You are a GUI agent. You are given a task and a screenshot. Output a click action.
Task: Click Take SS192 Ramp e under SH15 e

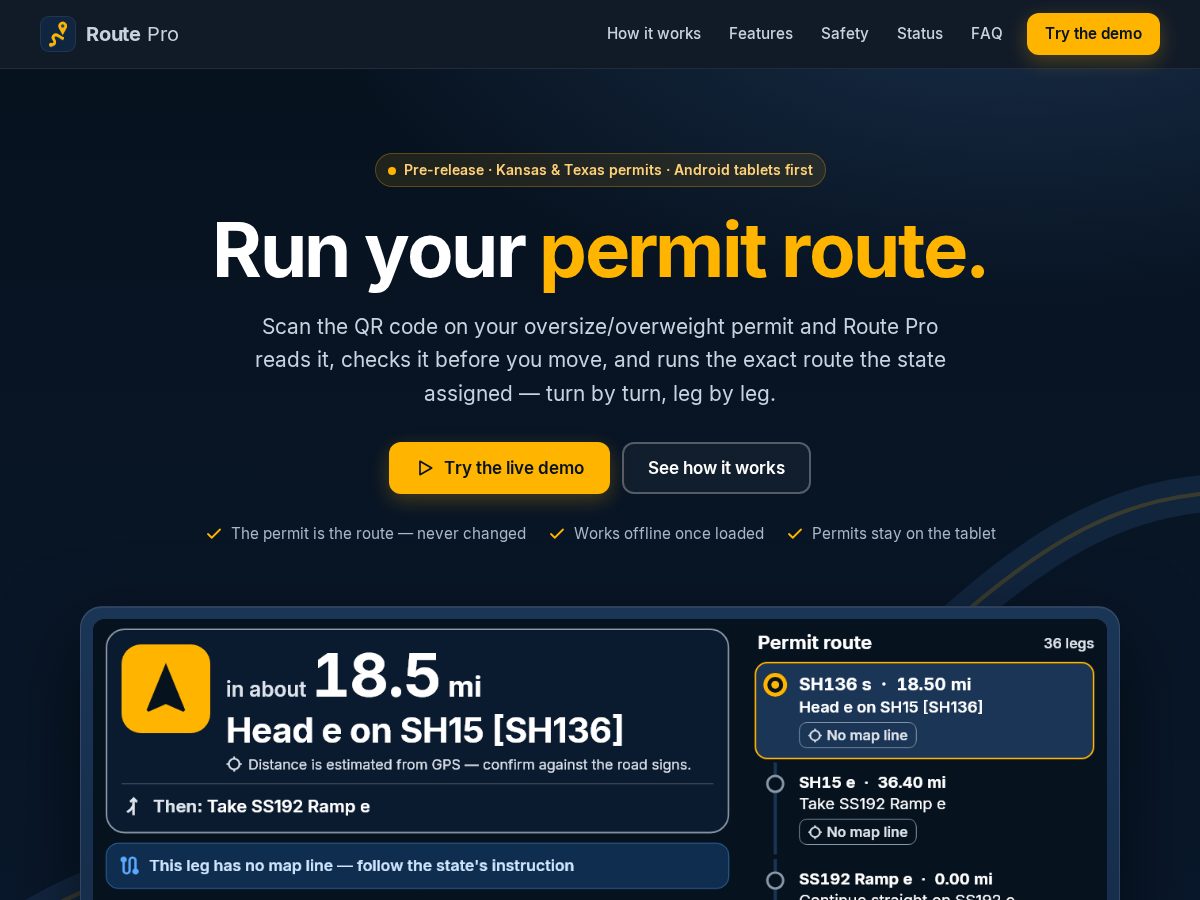[x=872, y=804]
